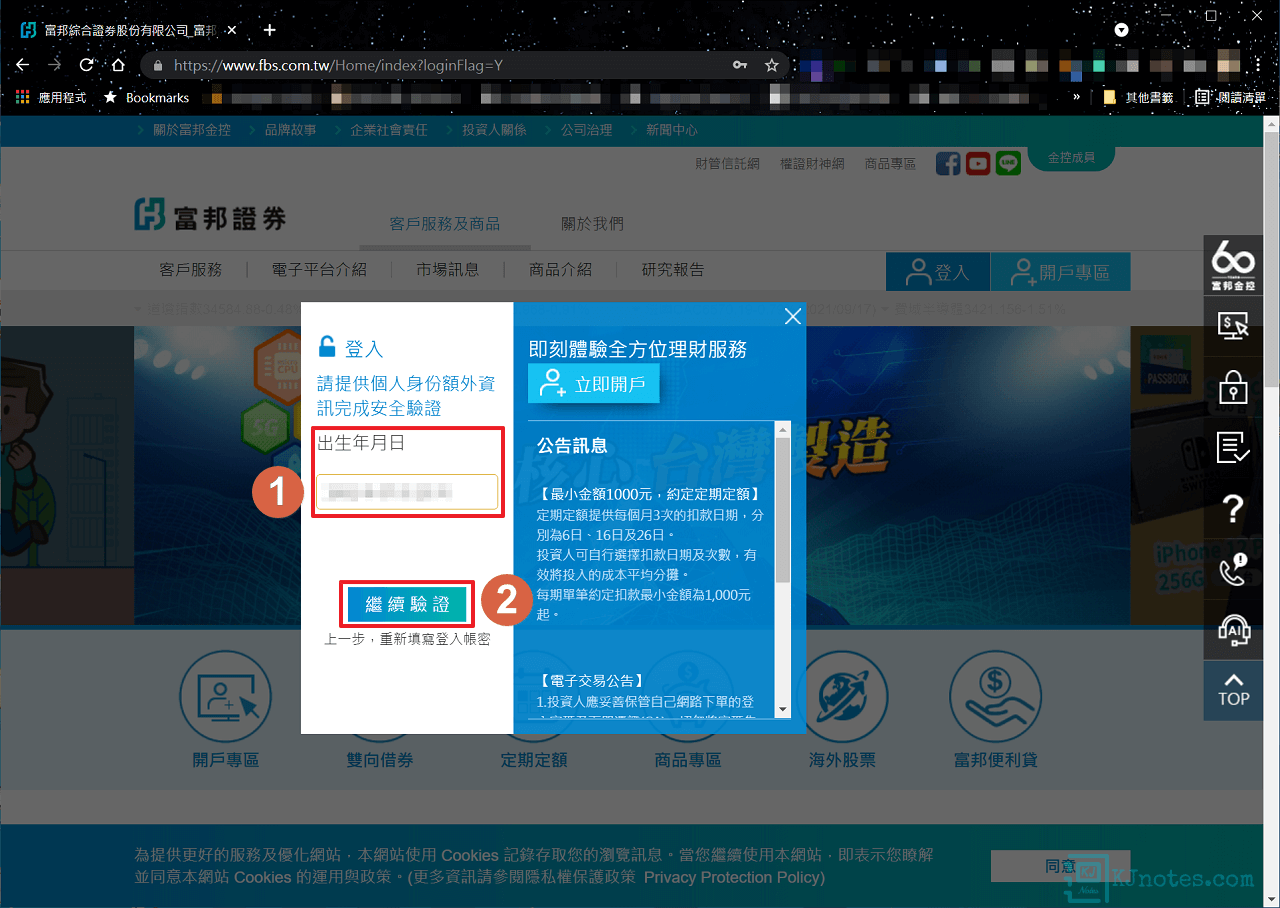The width and height of the screenshot is (1280, 908).
Task: Switch to 客戶服務及商品 tab
Action: pyautogui.click(x=445, y=224)
